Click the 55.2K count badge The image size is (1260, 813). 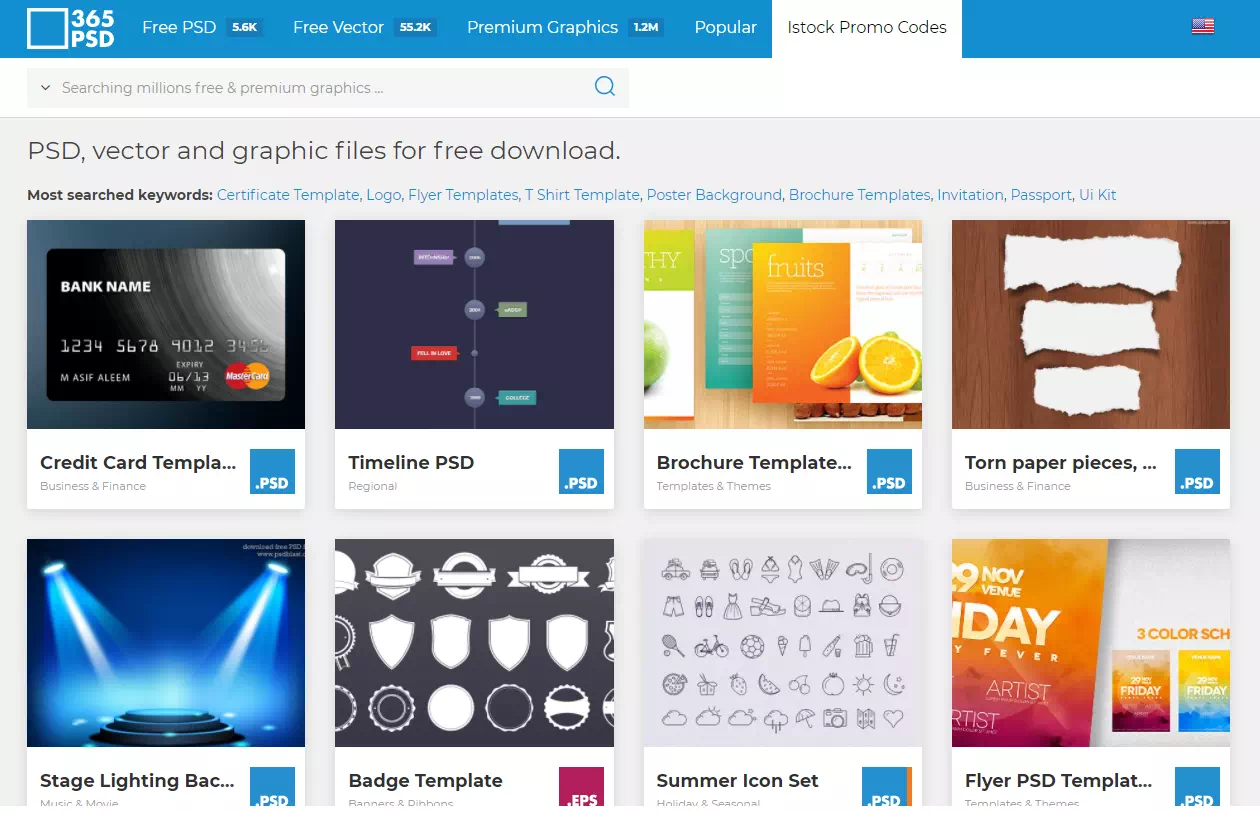click(415, 28)
